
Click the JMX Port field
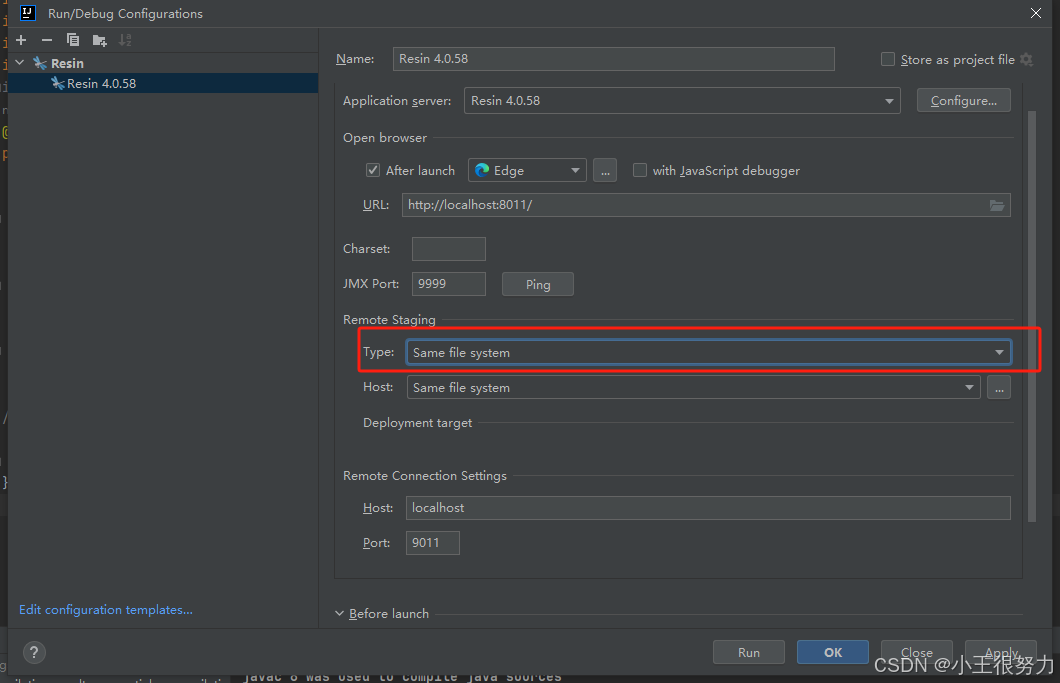449,284
